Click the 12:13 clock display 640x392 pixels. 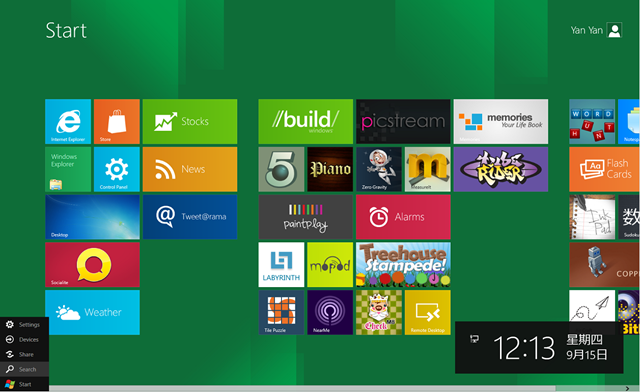point(524,348)
